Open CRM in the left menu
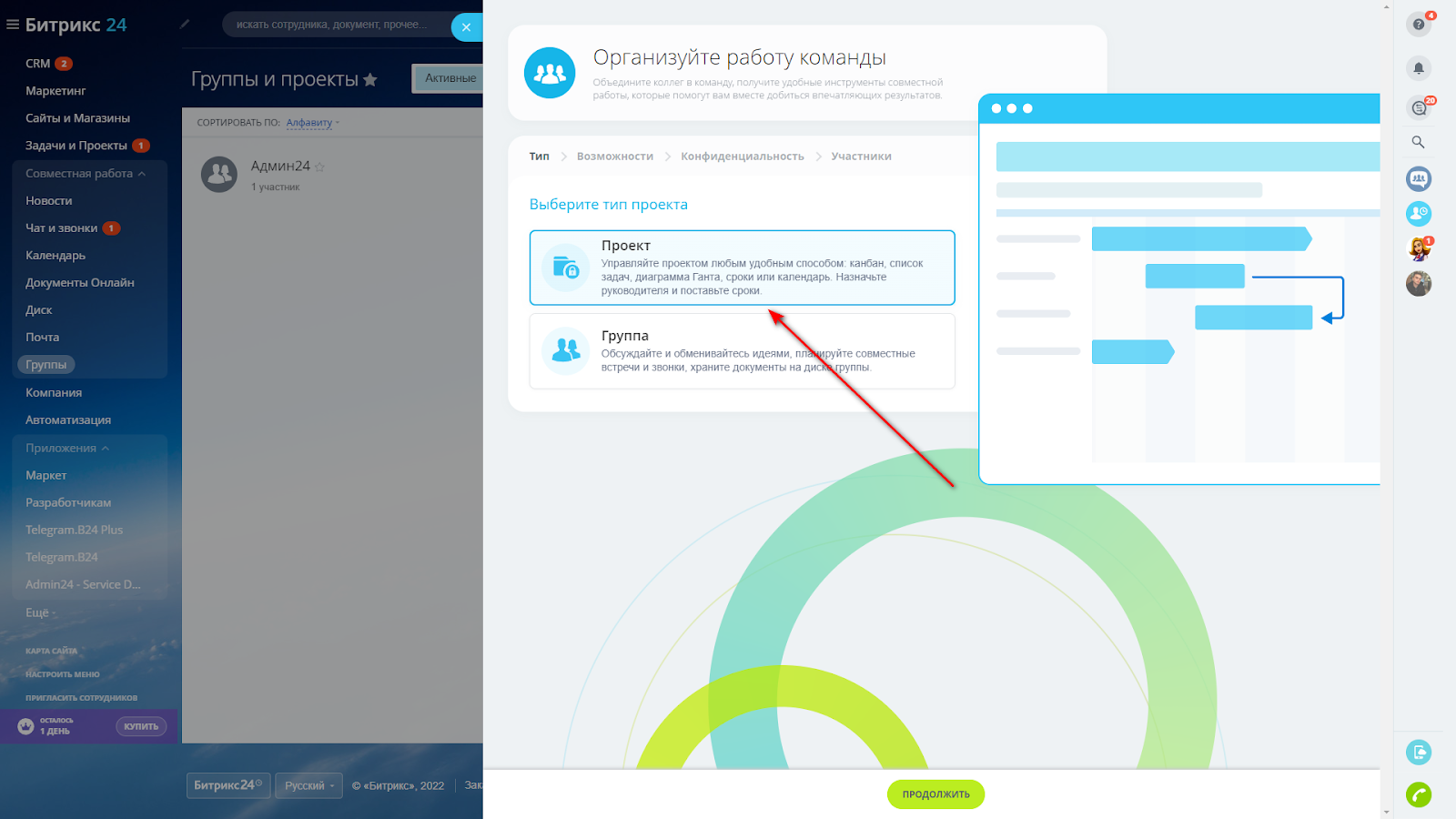The height and width of the screenshot is (819, 1456). click(38, 64)
